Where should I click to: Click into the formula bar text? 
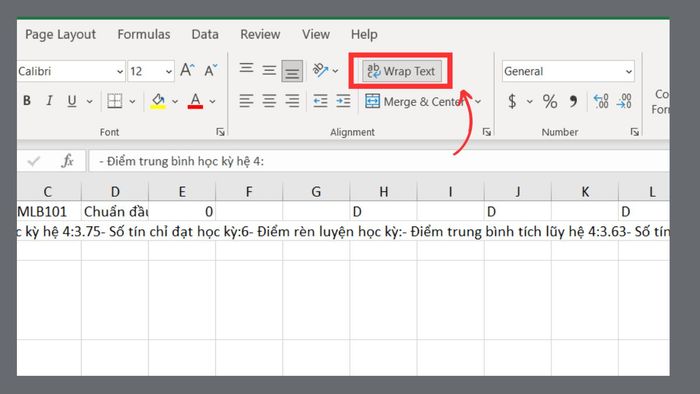tap(379, 161)
